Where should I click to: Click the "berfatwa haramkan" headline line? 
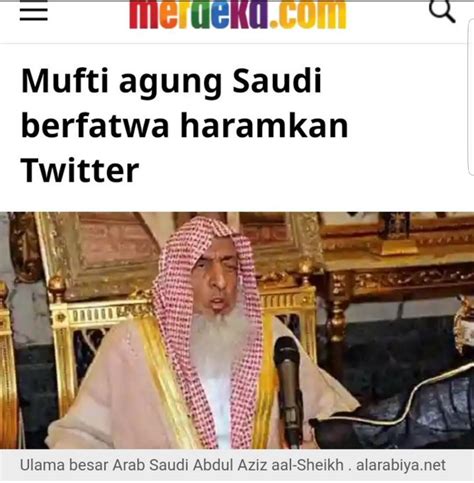184,125
